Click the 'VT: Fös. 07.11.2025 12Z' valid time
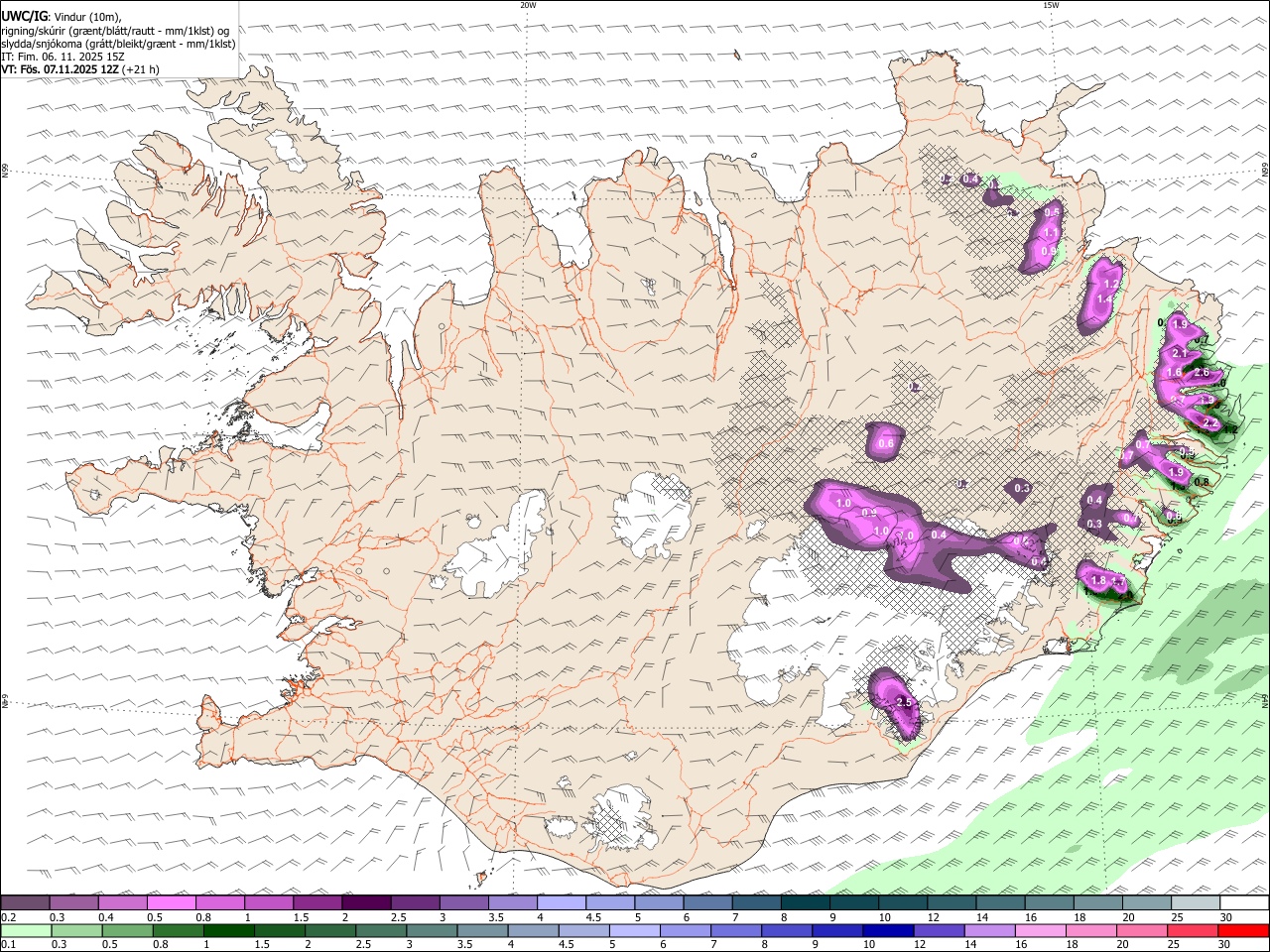The image size is (1270, 952). [61, 69]
